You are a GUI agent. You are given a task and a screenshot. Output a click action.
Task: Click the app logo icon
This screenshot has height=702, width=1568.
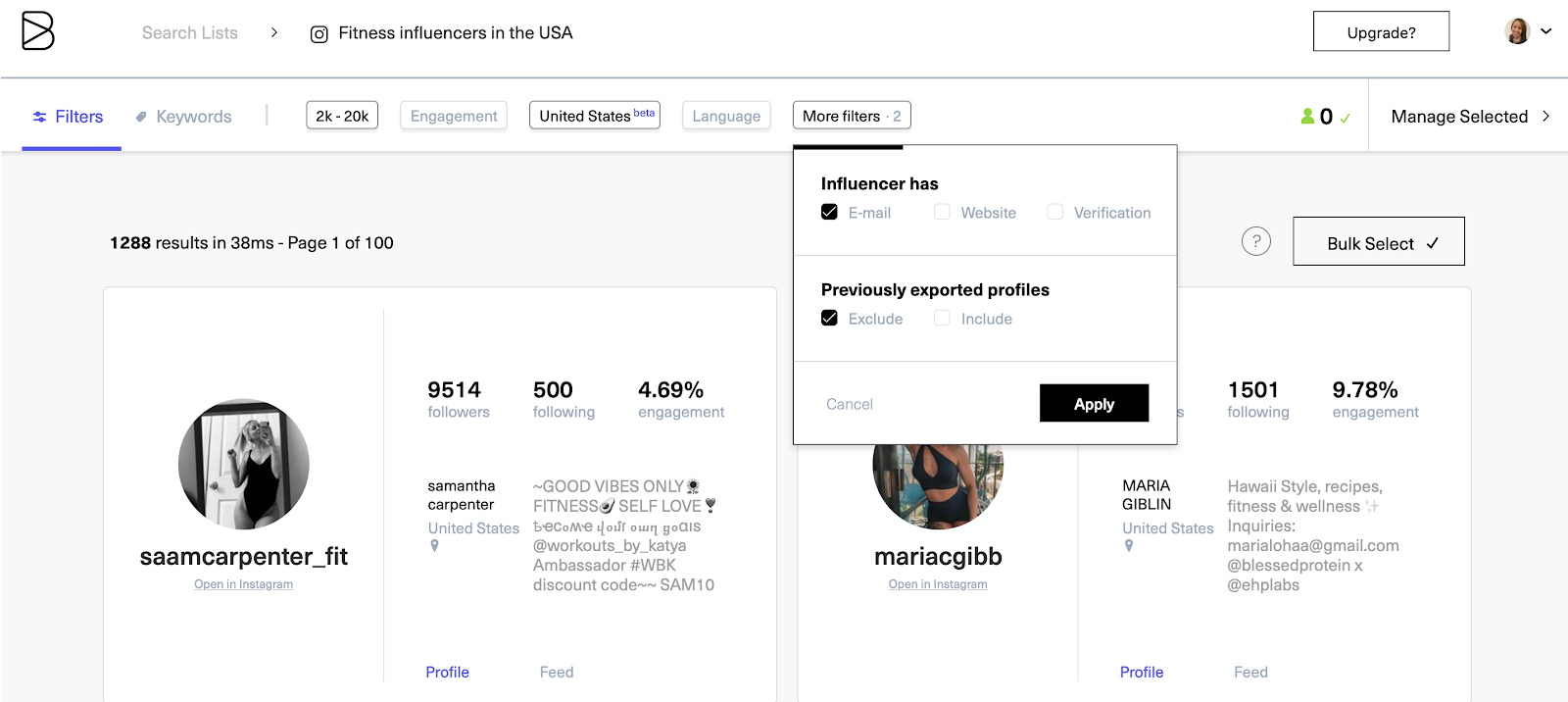[x=37, y=31]
